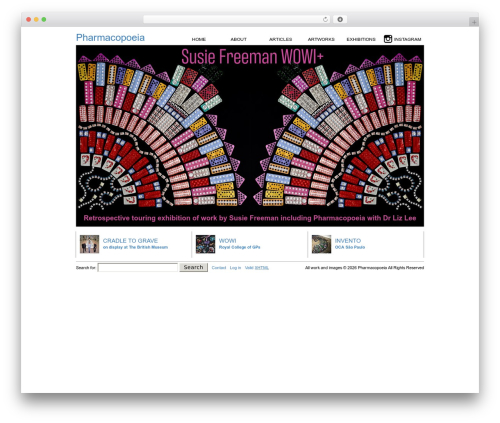Open the INVENTO link
This screenshot has width=500, height=423.
[x=348, y=241]
